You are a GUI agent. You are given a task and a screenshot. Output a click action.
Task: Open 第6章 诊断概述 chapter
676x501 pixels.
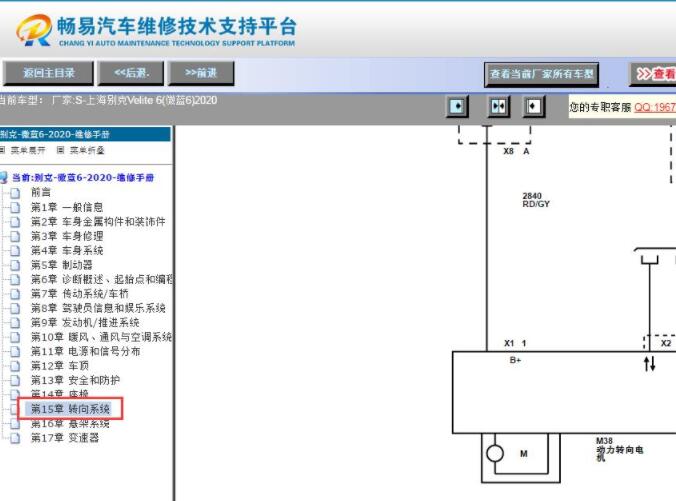point(101,279)
